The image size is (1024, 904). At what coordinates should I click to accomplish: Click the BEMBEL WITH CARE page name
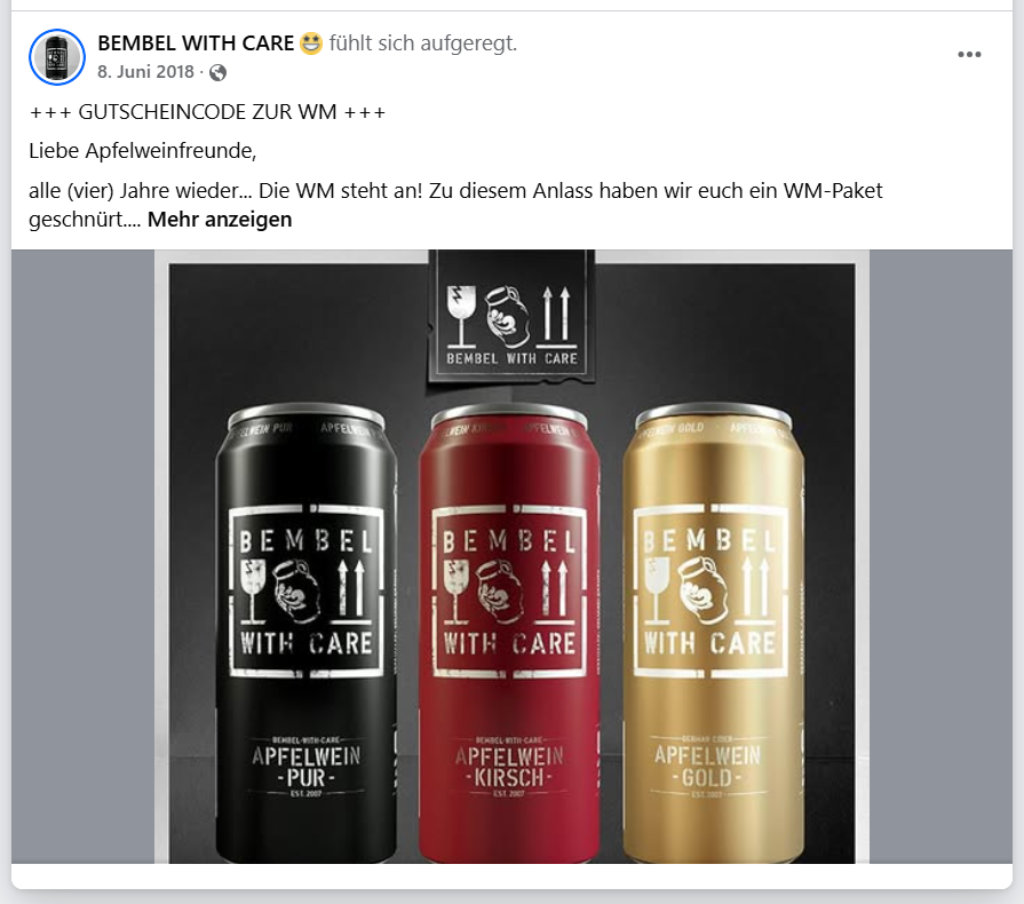point(195,43)
